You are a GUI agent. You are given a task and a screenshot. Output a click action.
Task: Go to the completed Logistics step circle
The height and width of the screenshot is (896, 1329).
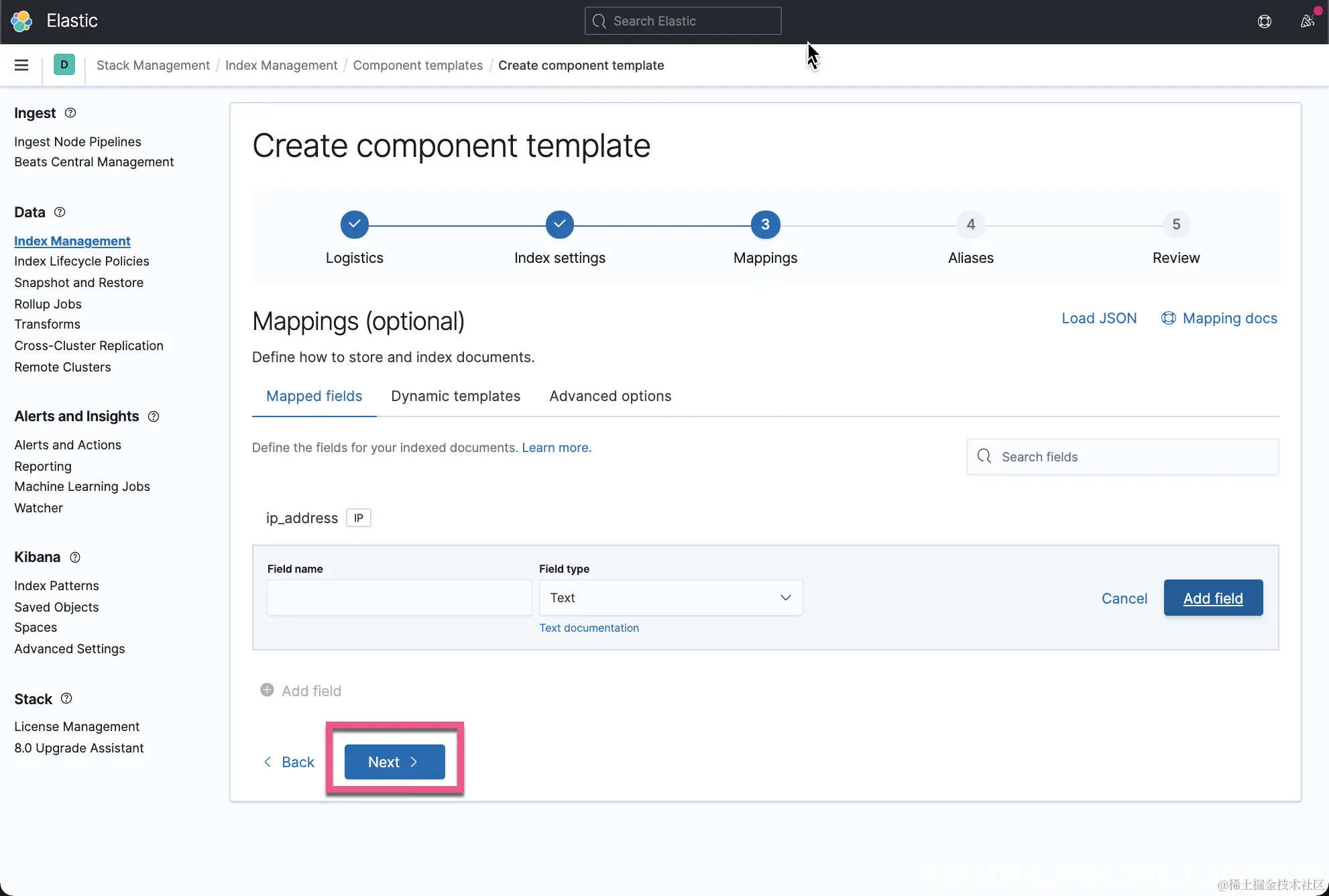pyautogui.click(x=354, y=225)
